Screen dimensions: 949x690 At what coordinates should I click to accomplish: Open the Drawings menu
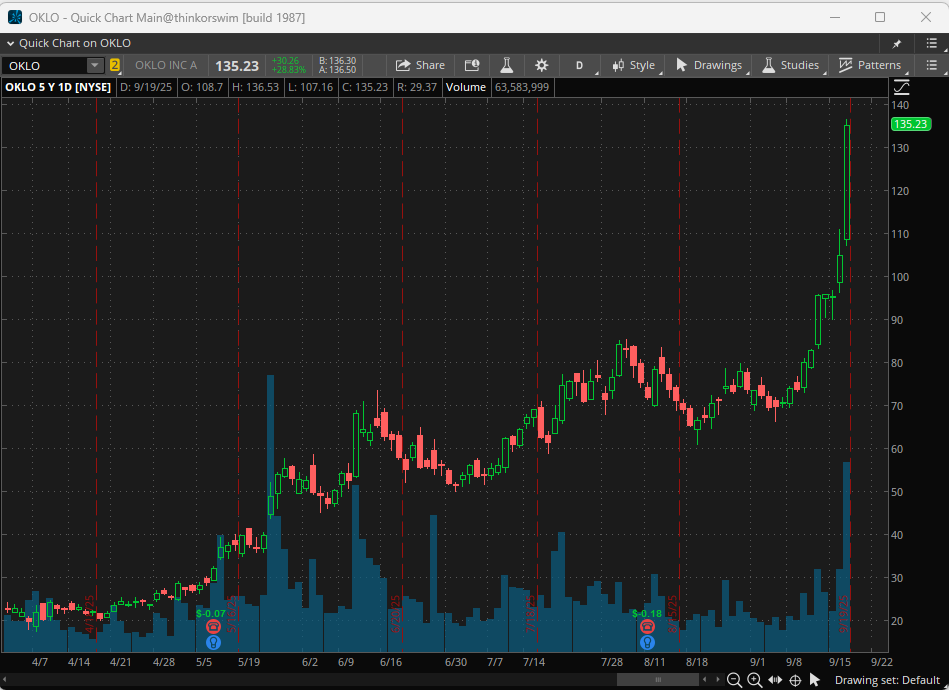[709, 65]
